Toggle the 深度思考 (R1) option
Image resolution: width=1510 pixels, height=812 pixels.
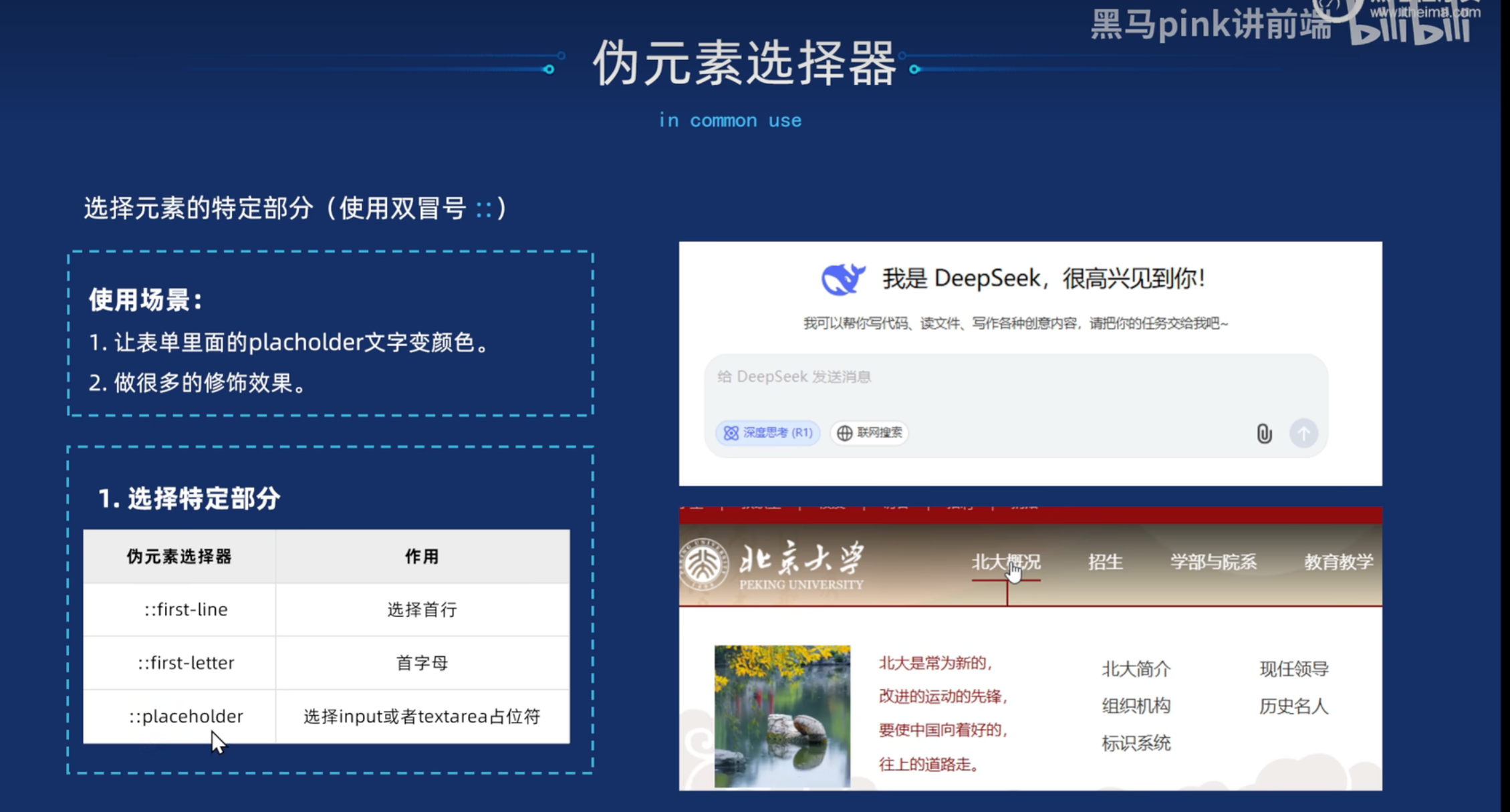tap(768, 433)
